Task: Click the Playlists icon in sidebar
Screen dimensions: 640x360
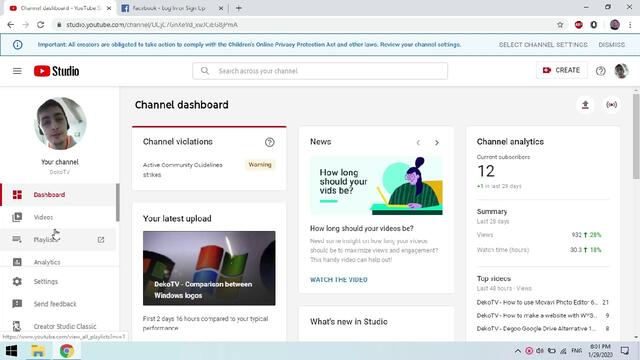Action: 17,240
